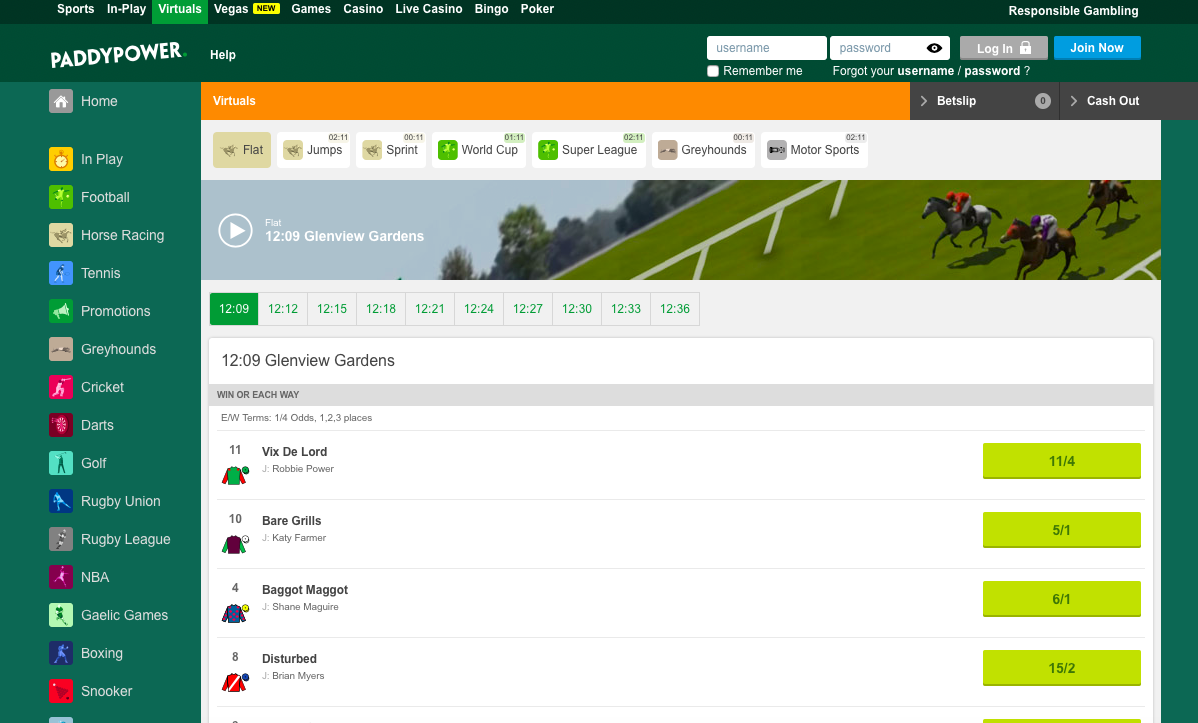
Task: Select the 12:15 race time
Action: [x=332, y=309]
